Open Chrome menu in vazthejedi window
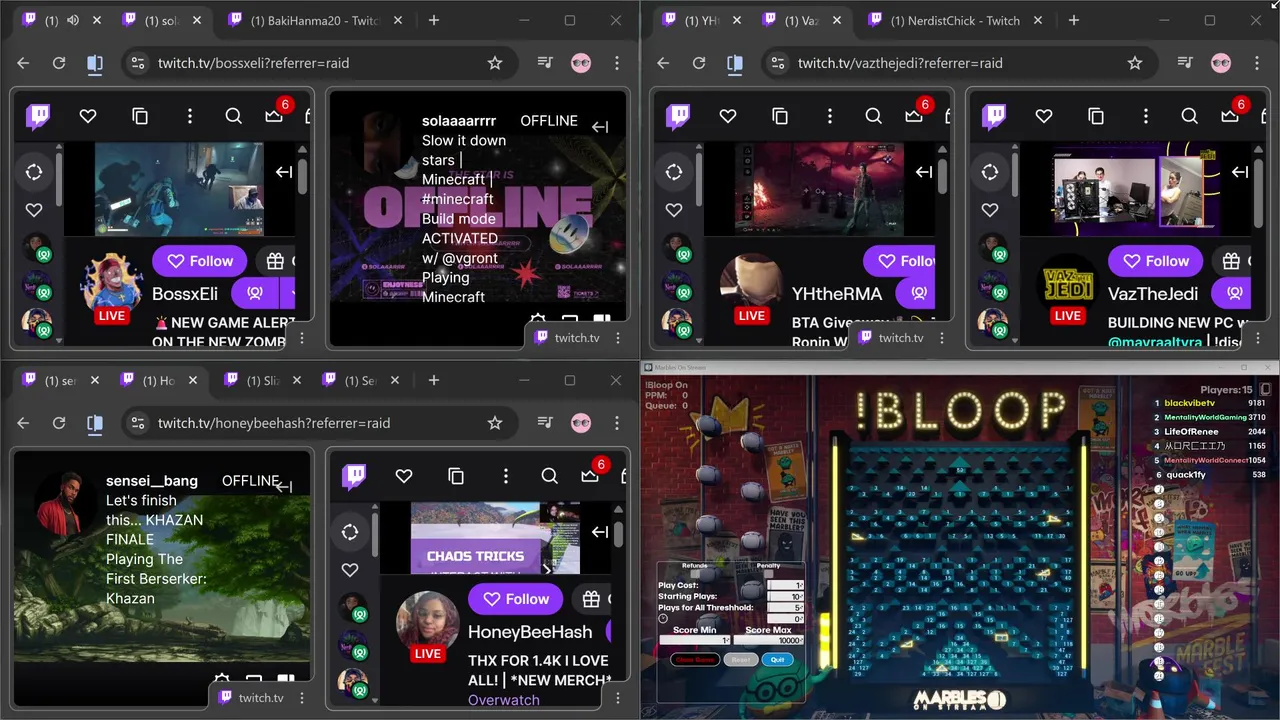 pos(1256,63)
